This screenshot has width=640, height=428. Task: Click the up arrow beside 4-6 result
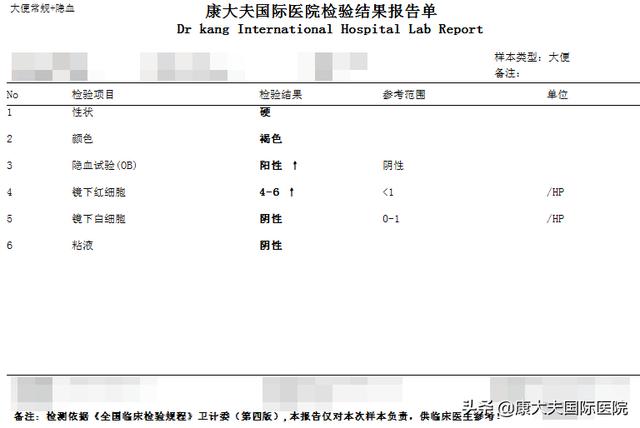292,192
